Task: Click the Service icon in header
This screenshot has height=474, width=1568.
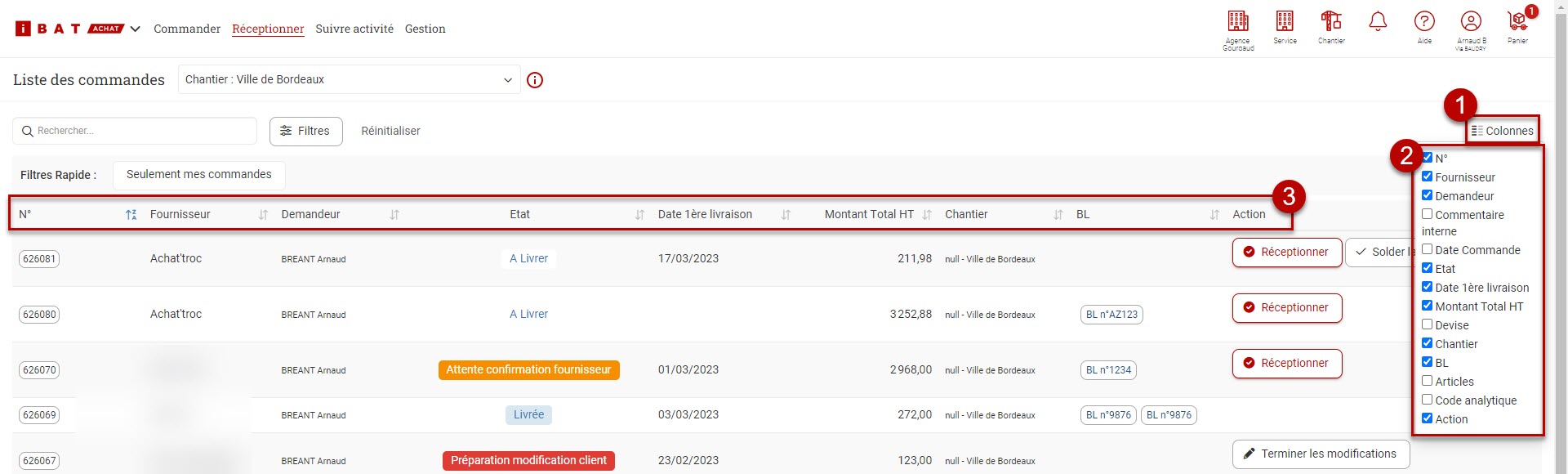Action: 1285,22
